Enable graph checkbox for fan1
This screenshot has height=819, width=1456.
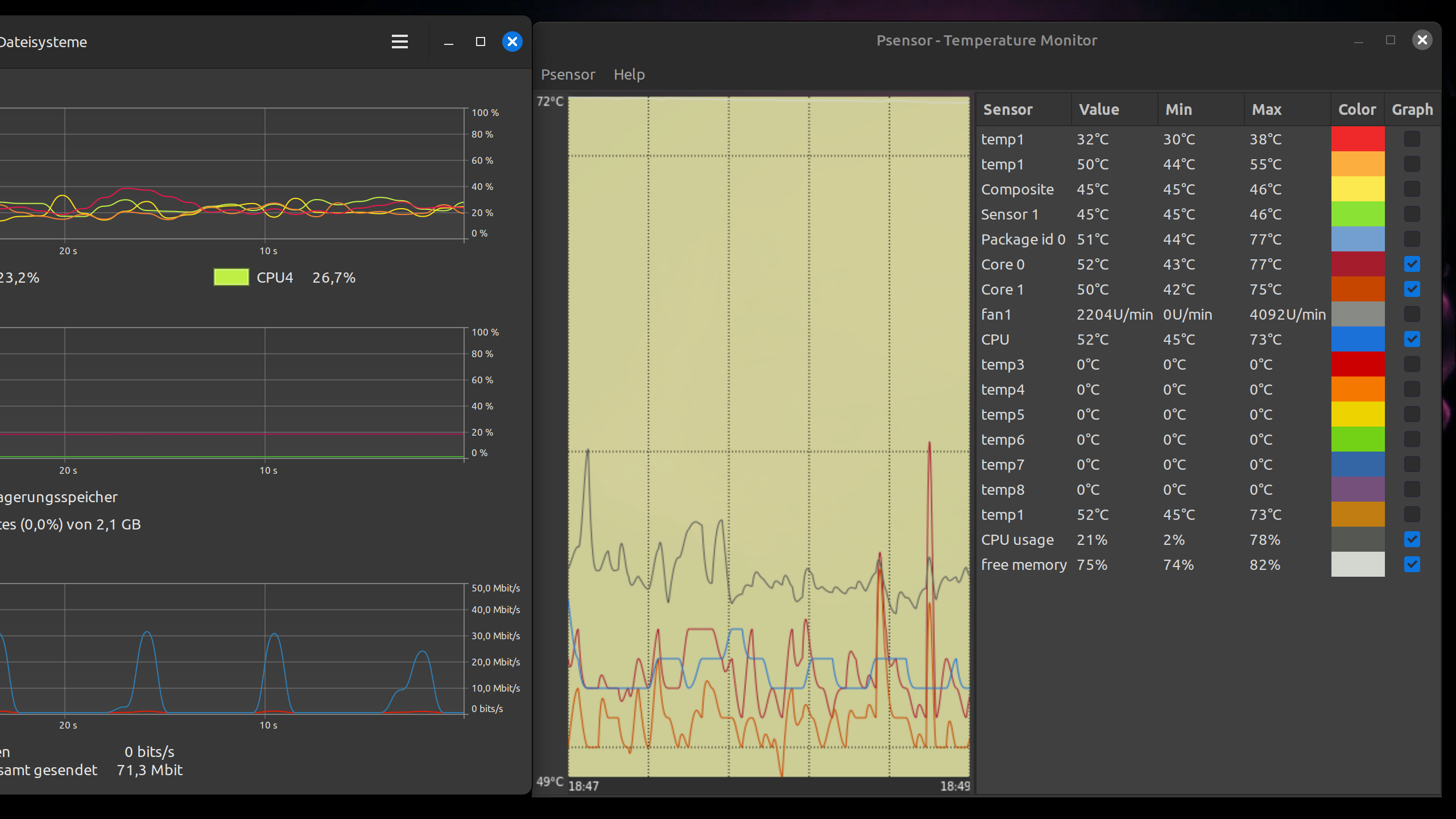(x=1412, y=314)
